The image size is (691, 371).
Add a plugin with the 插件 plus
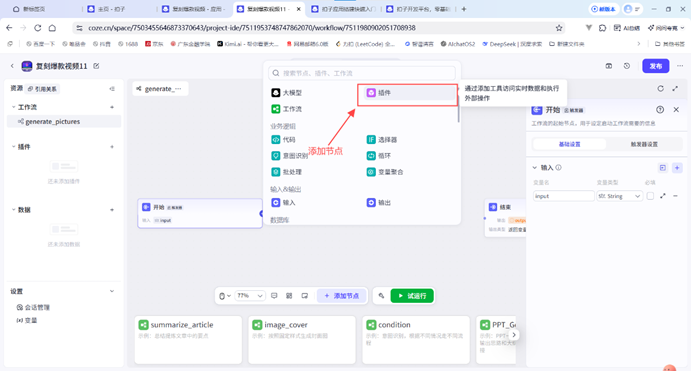pyautogui.click(x=112, y=147)
